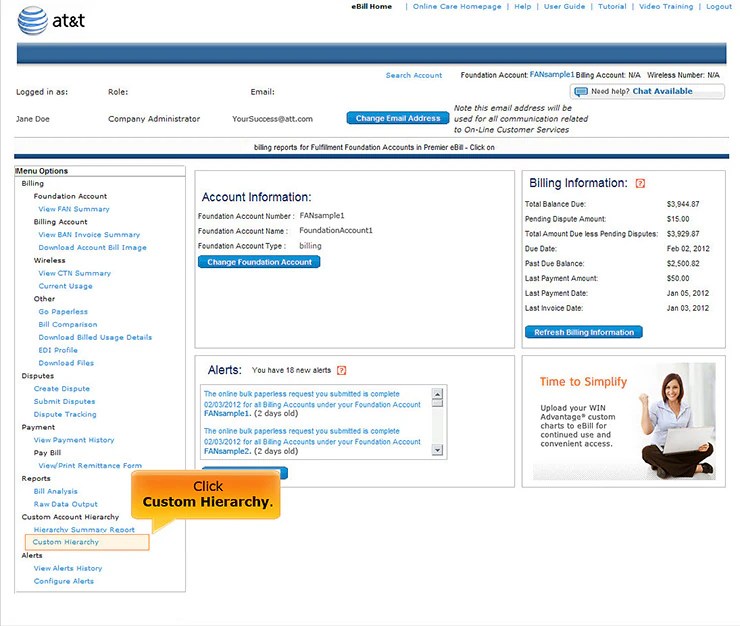Open View/Print Remittance Form
Image resolution: width=740 pixels, height=626 pixels.
(x=90, y=465)
